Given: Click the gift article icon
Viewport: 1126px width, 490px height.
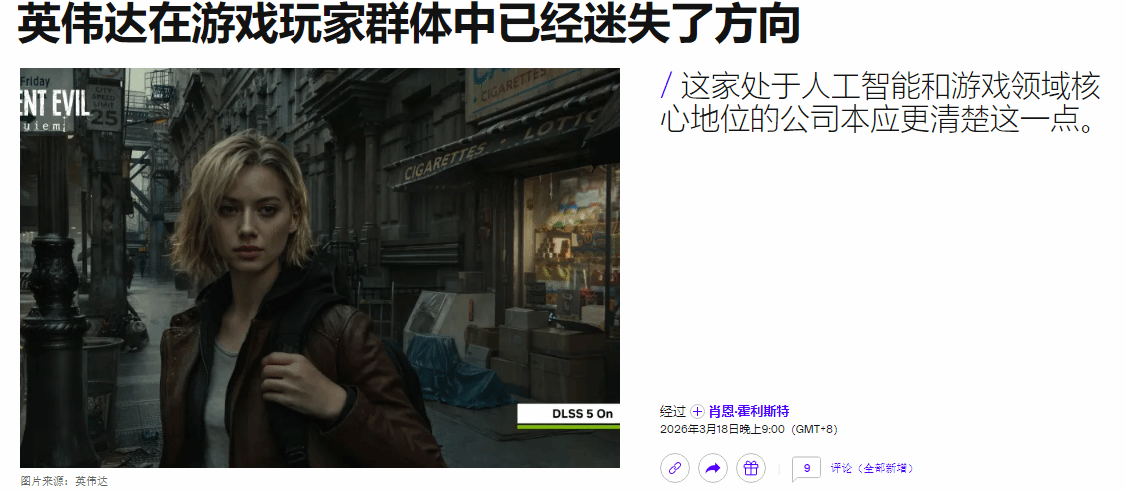Looking at the screenshot, I should [x=750, y=468].
